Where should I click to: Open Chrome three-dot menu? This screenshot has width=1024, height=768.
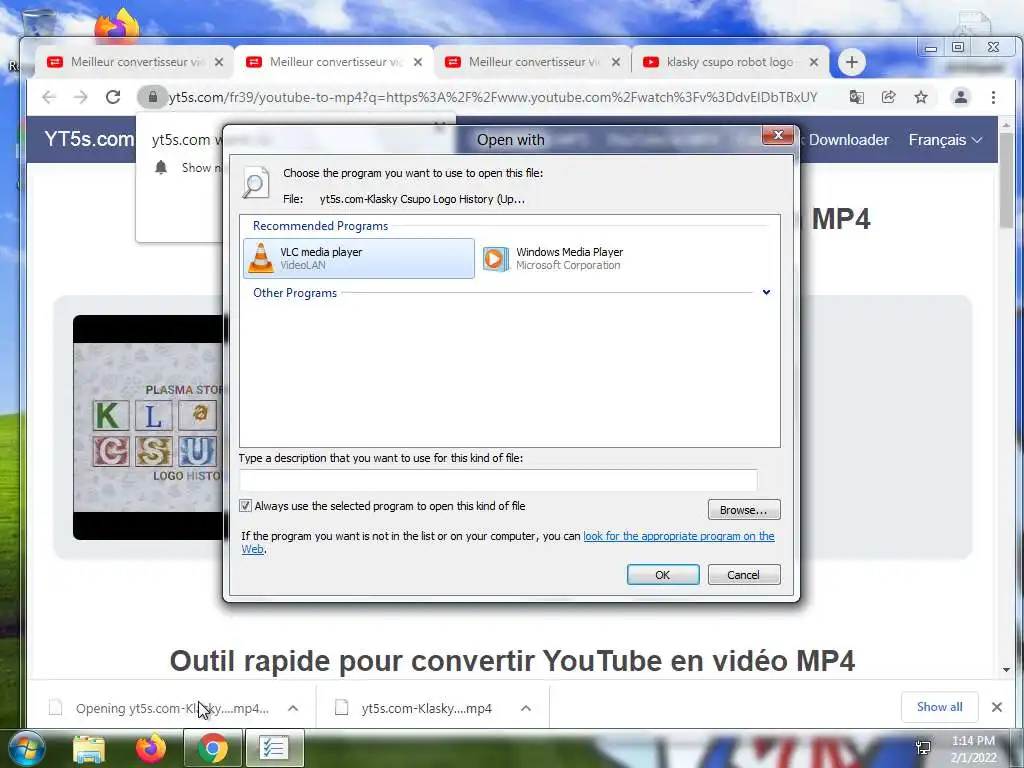993,97
